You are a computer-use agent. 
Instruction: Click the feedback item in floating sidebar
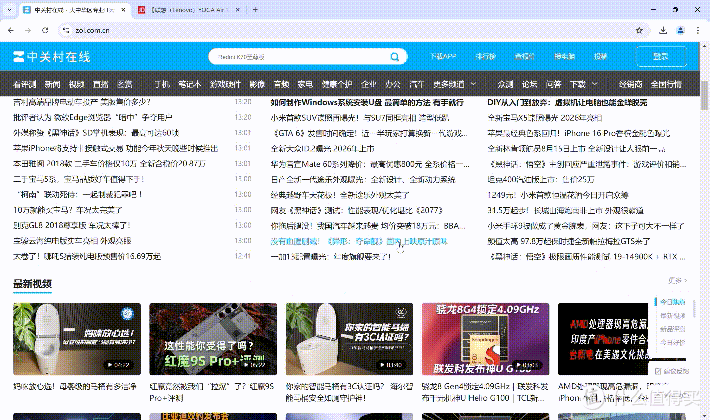672,371
